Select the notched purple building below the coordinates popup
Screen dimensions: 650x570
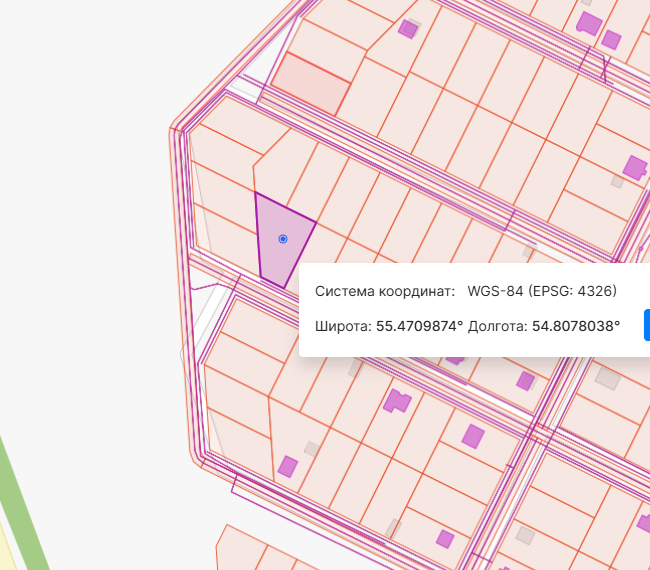[x=397, y=401]
